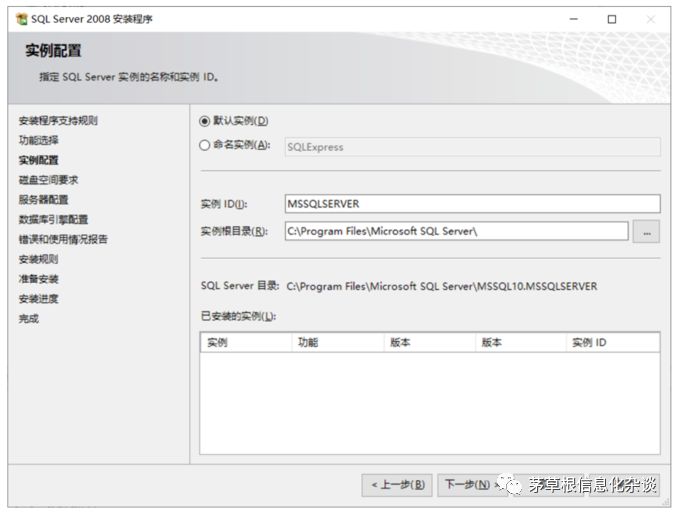Select the 完成 step in sidebar
The image size is (678, 514).
pyautogui.click(x=29, y=319)
